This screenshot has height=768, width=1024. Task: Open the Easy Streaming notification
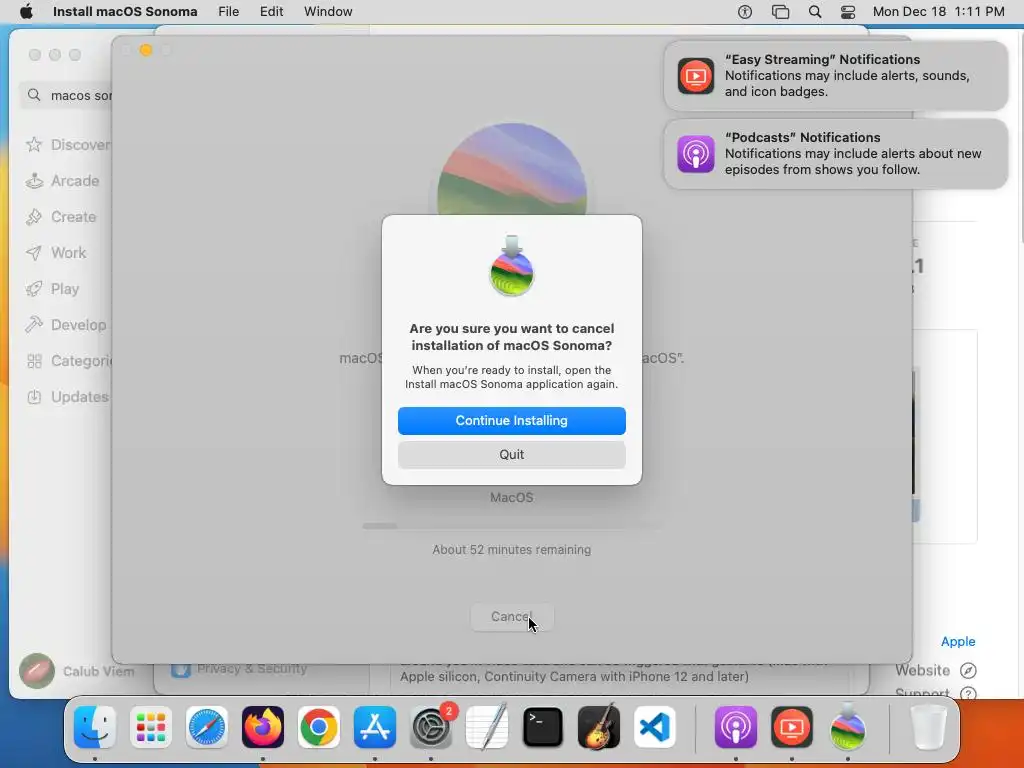tap(836, 76)
